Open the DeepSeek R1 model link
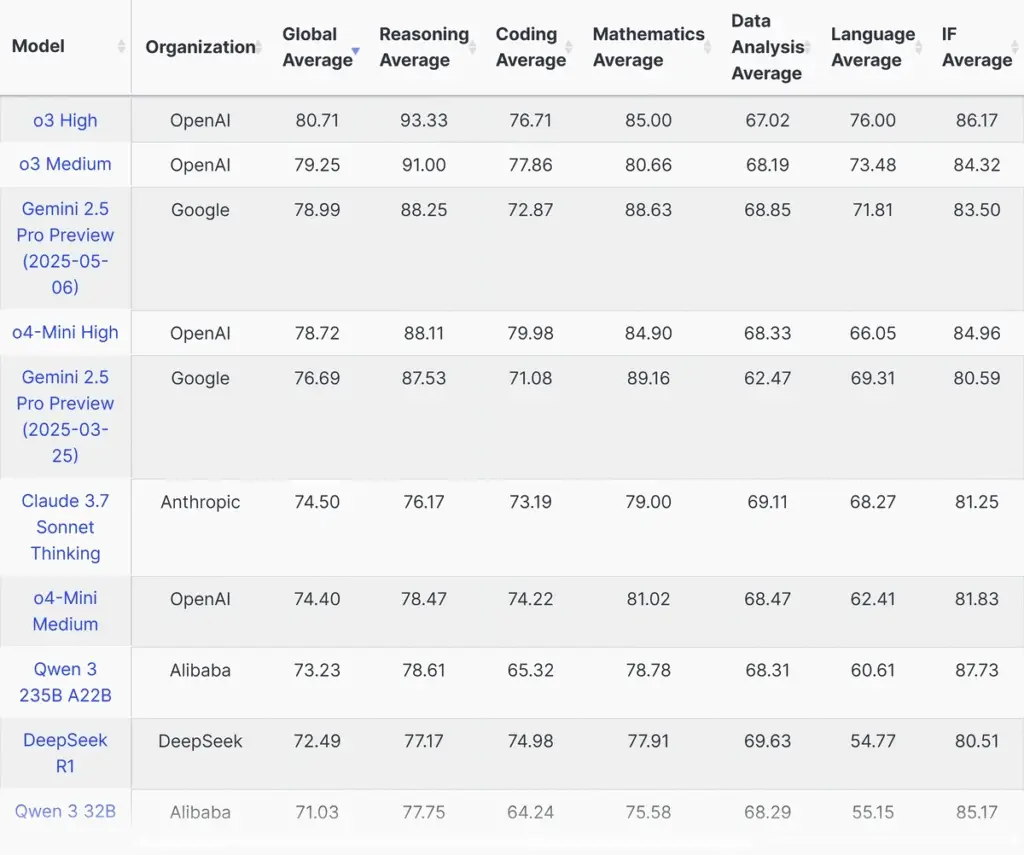 [x=65, y=752]
